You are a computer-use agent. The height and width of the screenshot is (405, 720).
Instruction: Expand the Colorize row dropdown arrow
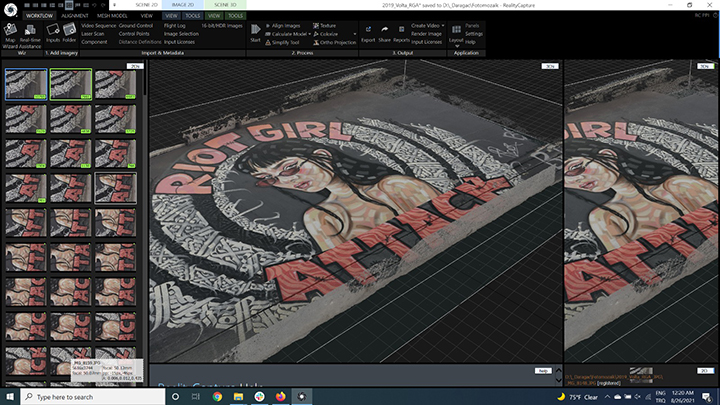pyautogui.click(x=354, y=34)
